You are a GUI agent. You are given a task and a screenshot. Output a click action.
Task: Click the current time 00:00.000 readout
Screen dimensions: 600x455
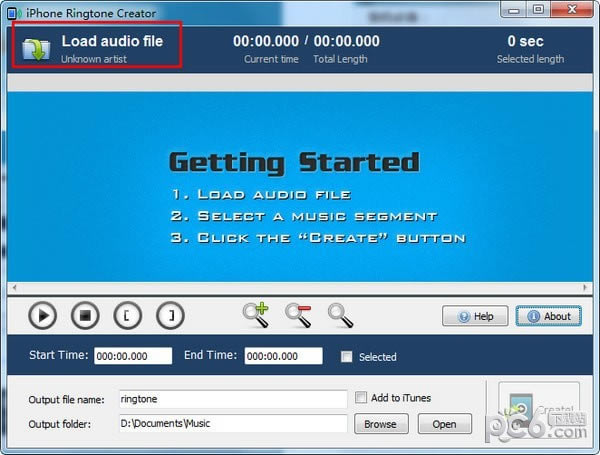(266, 41)
